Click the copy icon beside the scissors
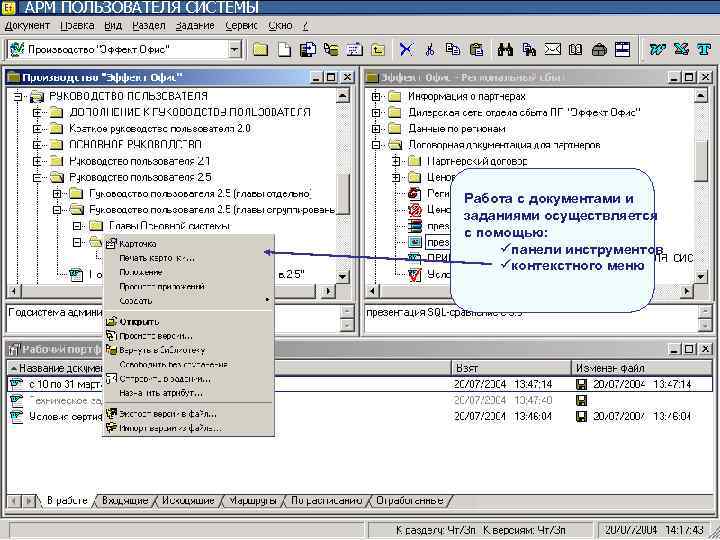Viewport: 720px width, 540px height. tap(453, 49)
